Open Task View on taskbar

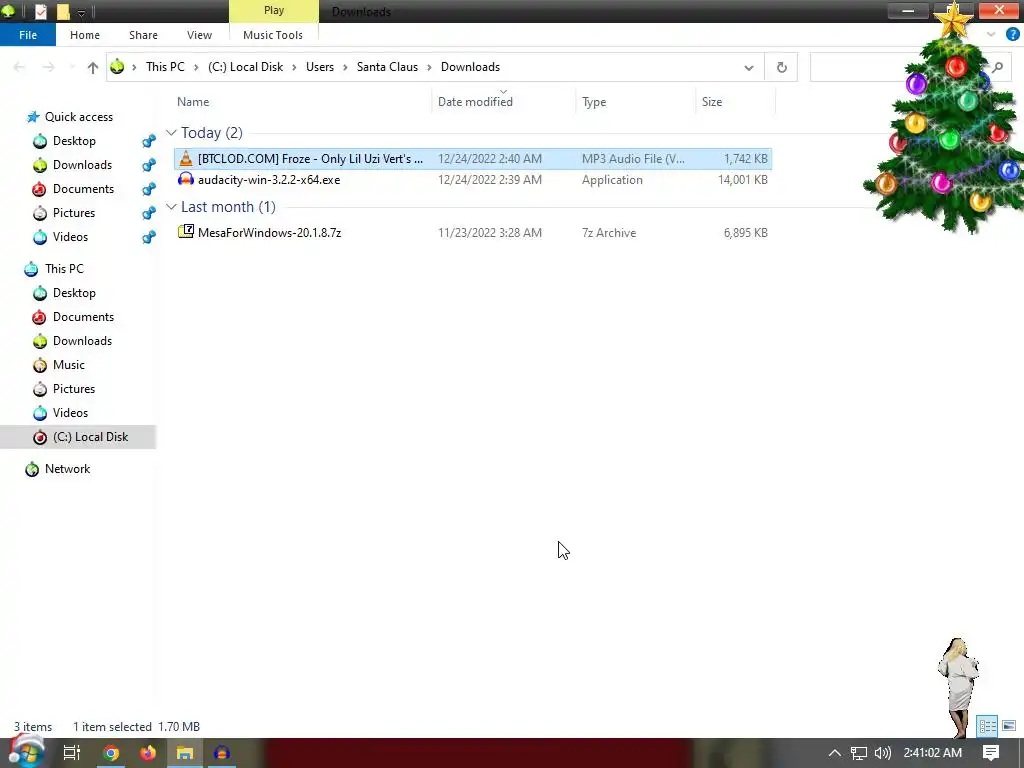tap(71, 753)
